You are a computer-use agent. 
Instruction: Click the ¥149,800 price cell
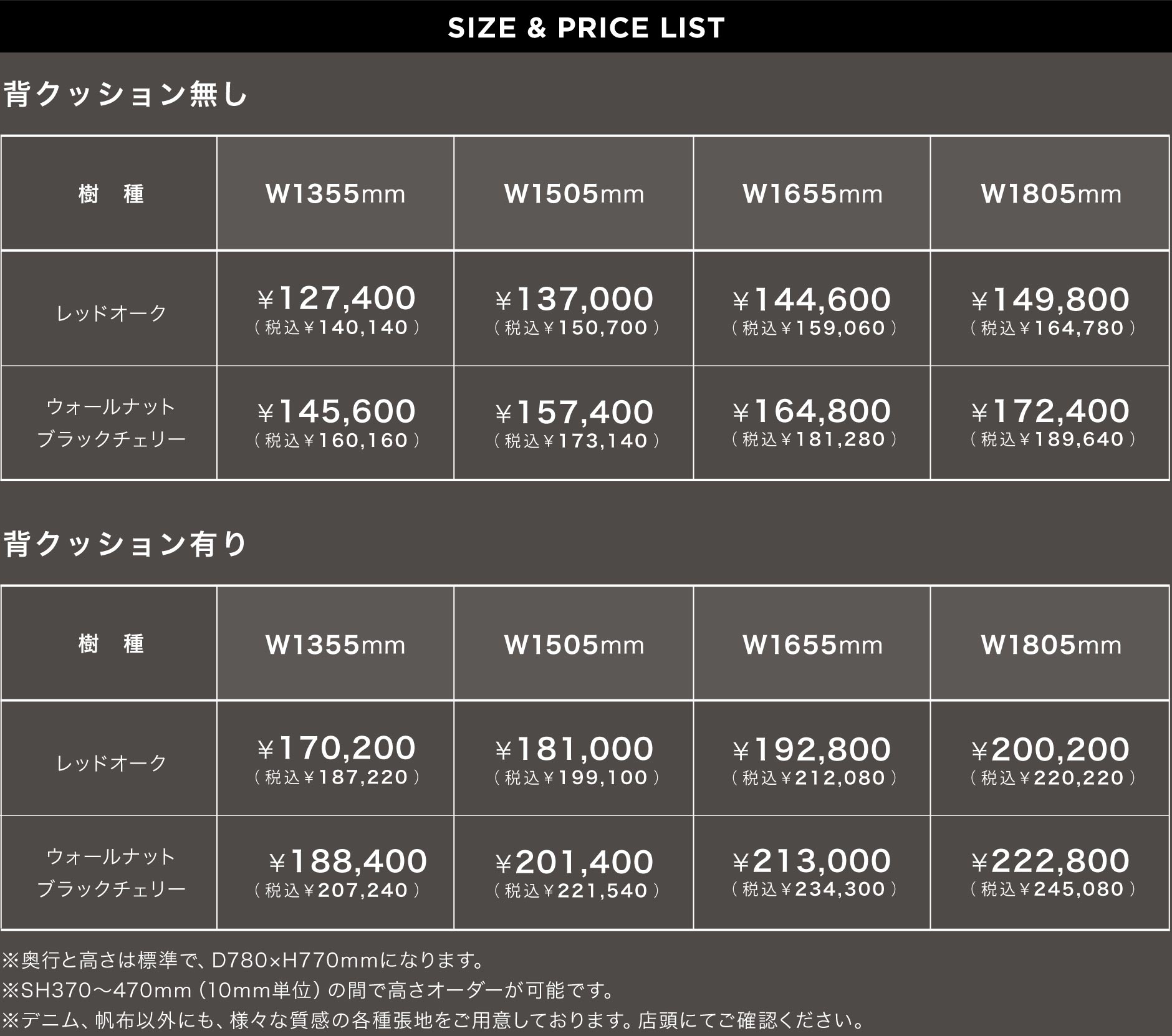[1050, 308]
